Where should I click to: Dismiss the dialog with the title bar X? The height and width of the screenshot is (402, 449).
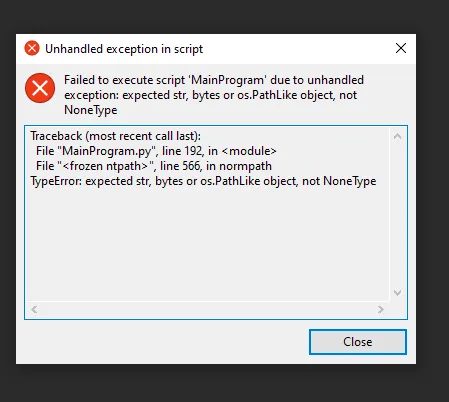pos(401,48)
